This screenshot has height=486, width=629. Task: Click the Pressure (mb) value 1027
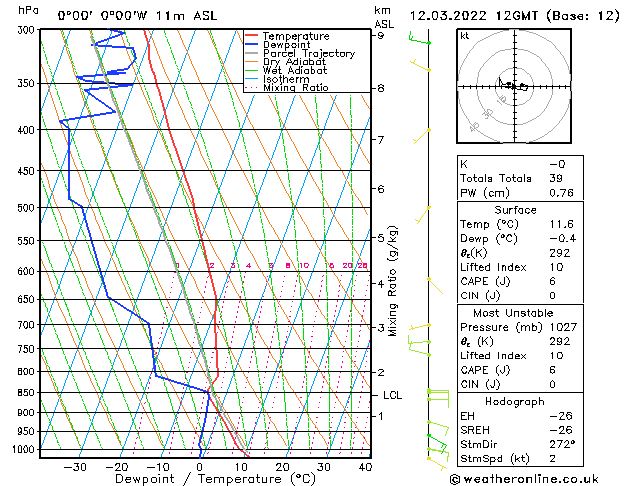[x=563, y=327]
